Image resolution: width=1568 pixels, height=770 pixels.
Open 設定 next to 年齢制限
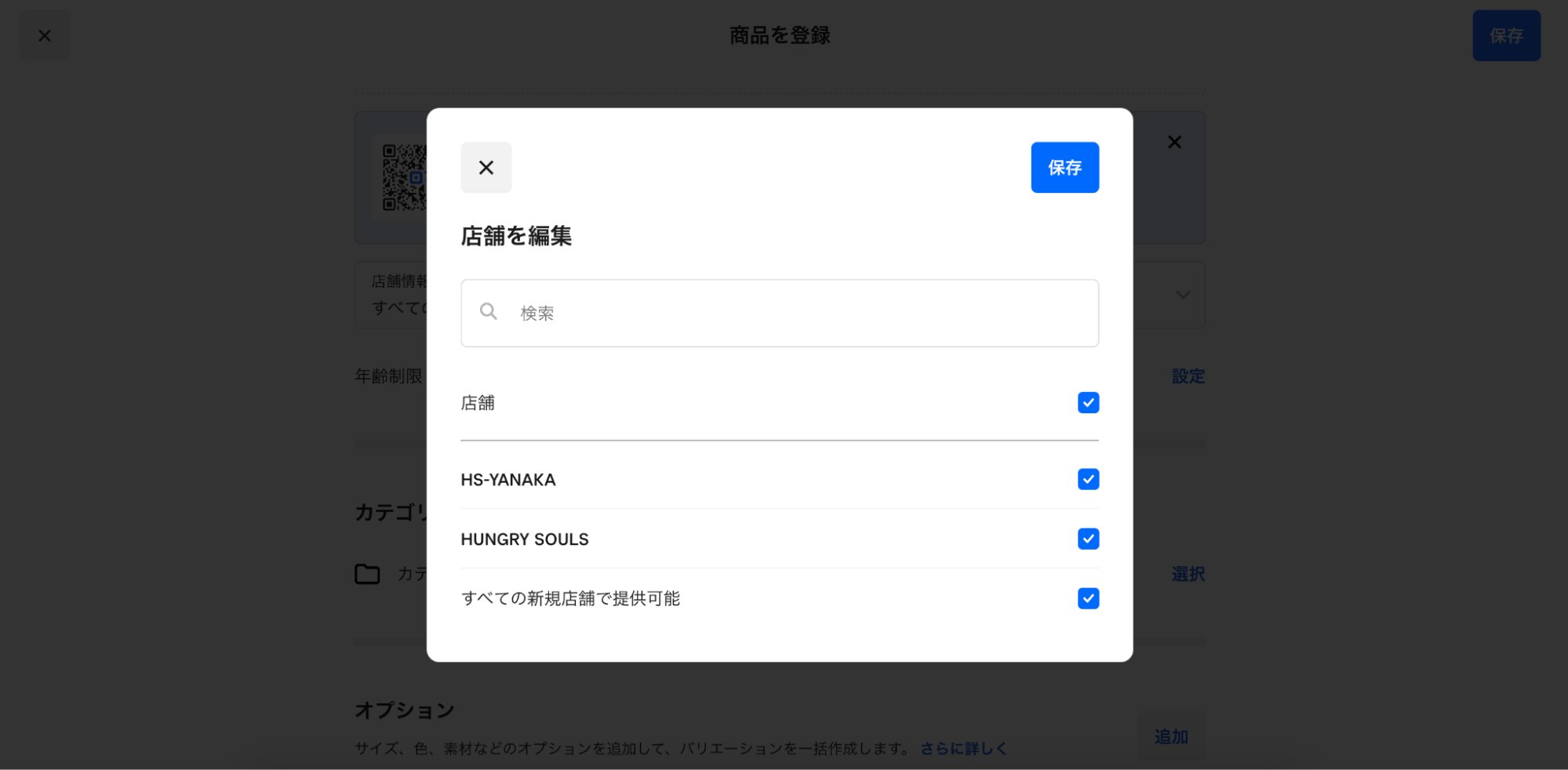[x=1188, y=376]
